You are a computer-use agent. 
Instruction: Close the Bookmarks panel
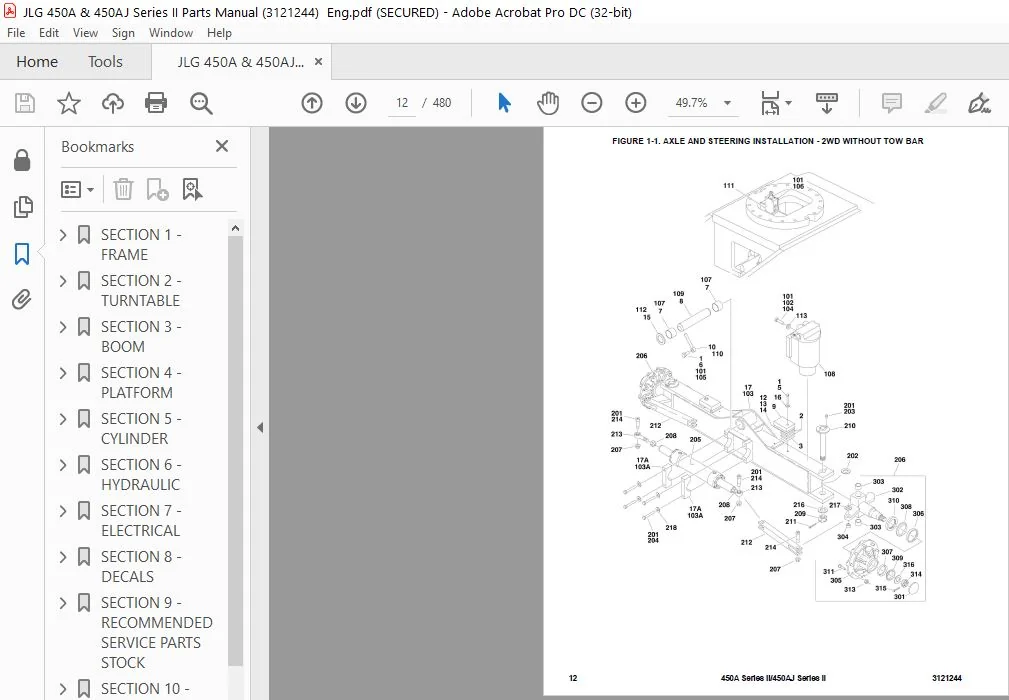point(222,146)
